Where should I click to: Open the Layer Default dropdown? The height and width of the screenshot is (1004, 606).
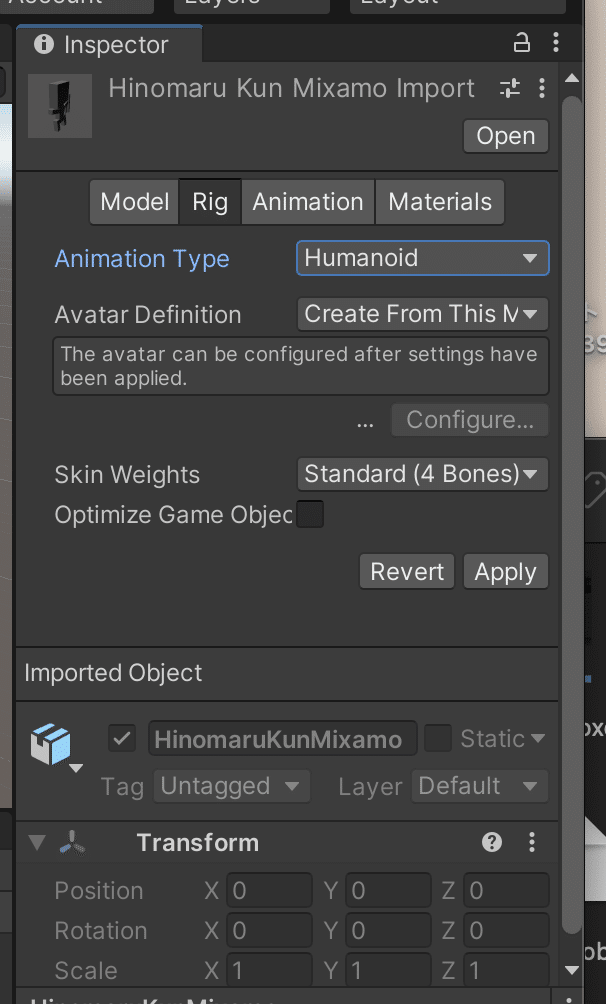click(480, 786)
